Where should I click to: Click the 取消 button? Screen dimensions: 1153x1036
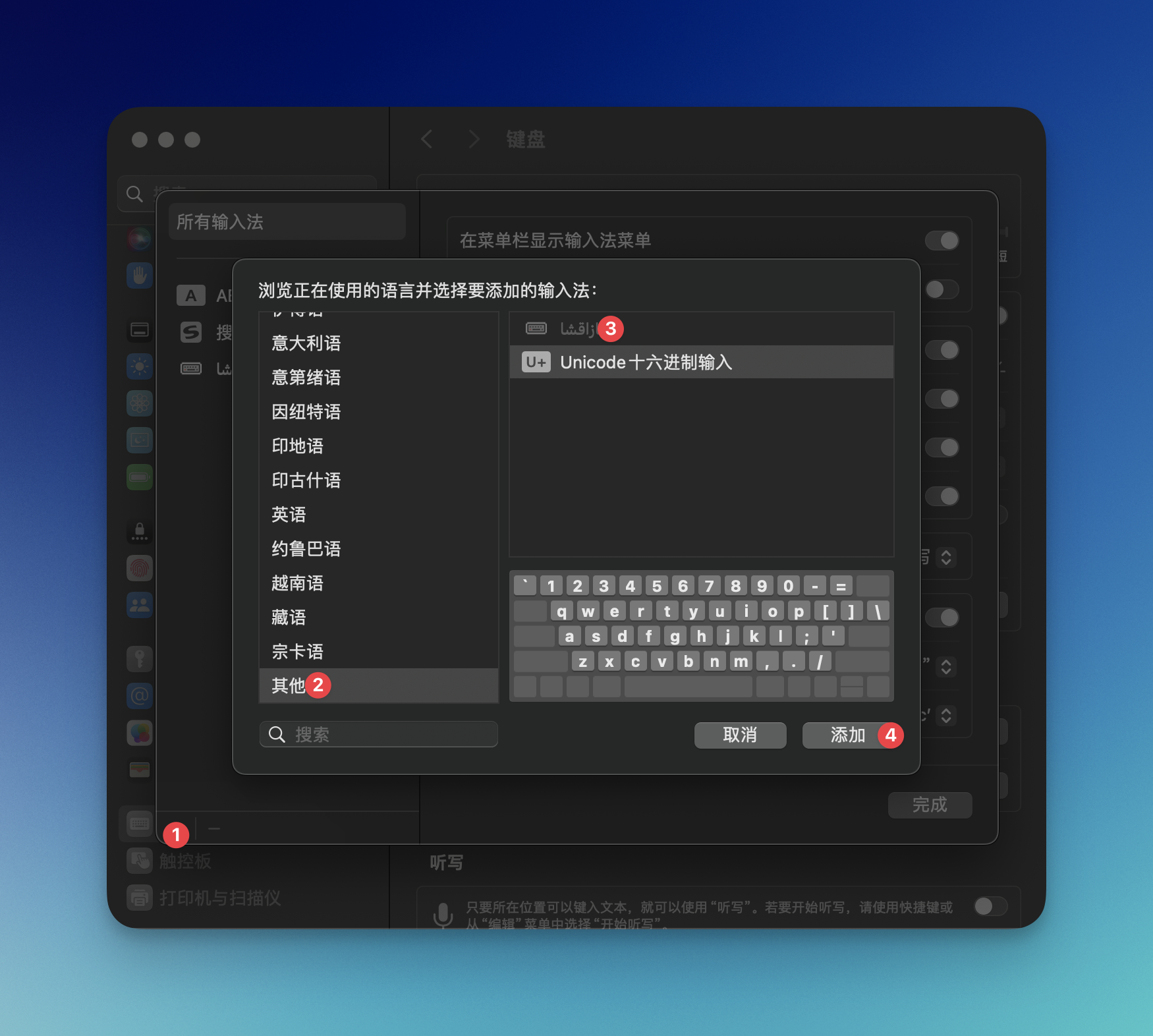(x=740, y=735)
